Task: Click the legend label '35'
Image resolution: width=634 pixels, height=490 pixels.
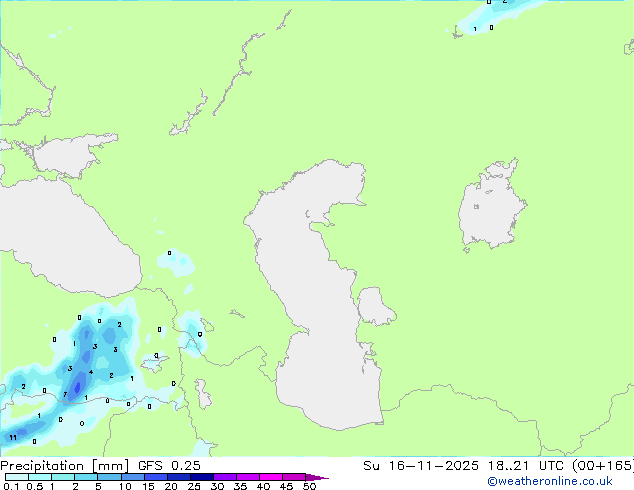Action: tap(240, 486)
